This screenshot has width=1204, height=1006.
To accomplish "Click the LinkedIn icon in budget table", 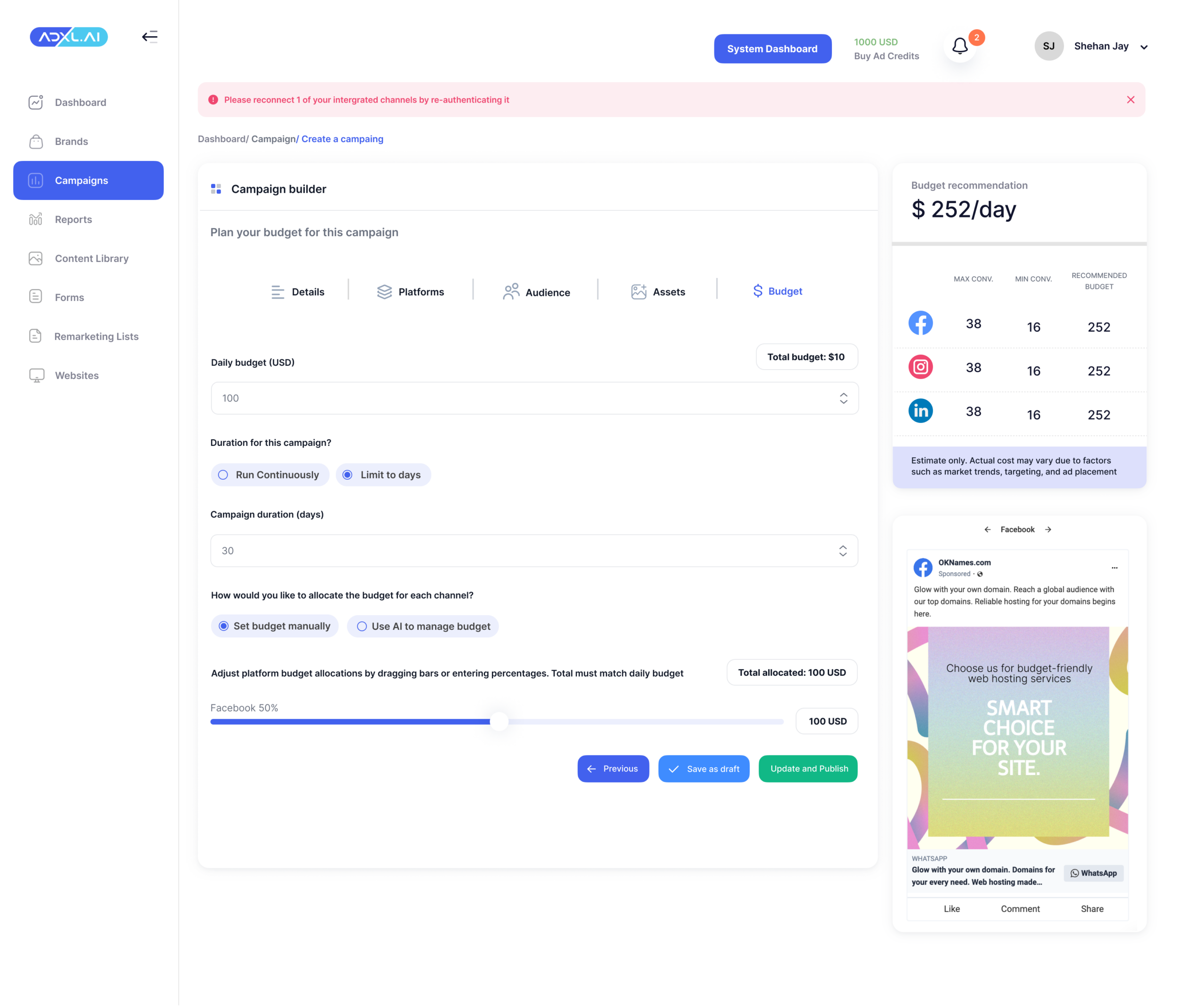I will click(920, 411).
